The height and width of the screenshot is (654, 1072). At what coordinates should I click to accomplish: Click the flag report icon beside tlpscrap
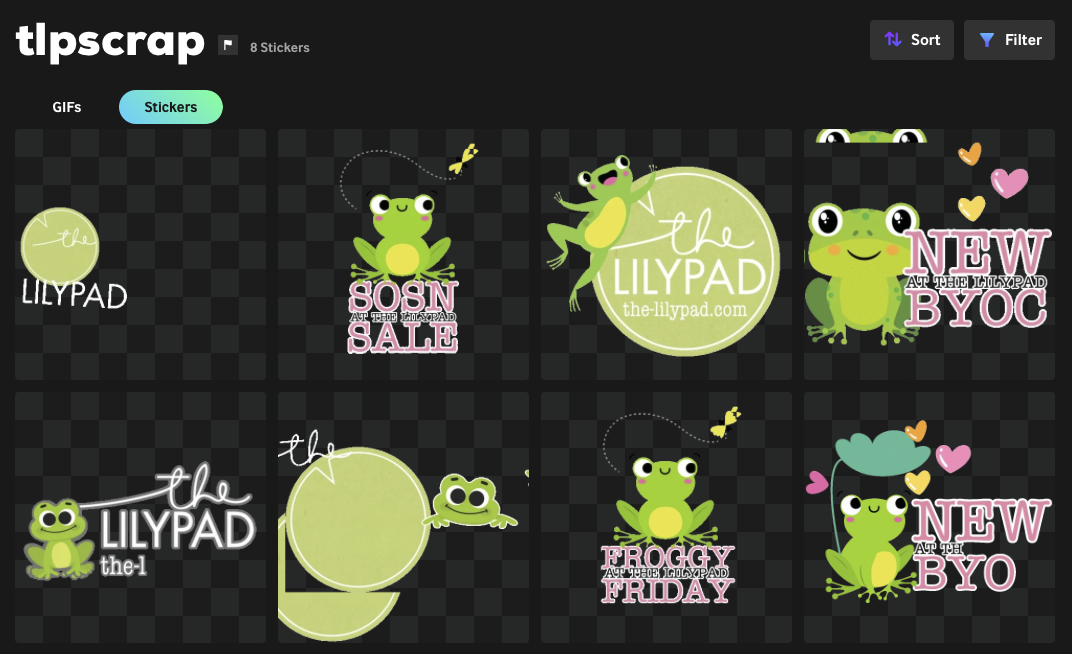[228, 45]
